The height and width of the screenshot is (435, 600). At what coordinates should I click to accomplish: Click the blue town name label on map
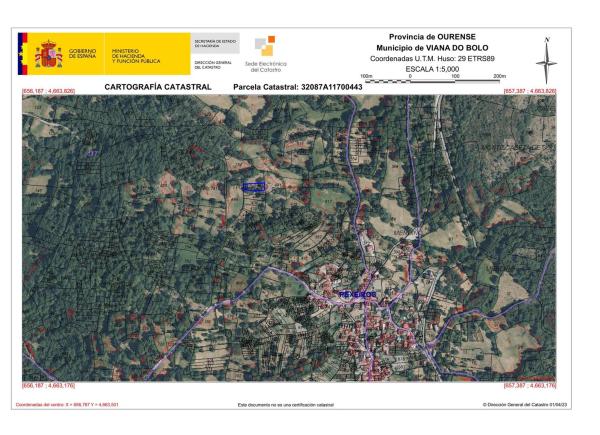[x=357, y=295]
